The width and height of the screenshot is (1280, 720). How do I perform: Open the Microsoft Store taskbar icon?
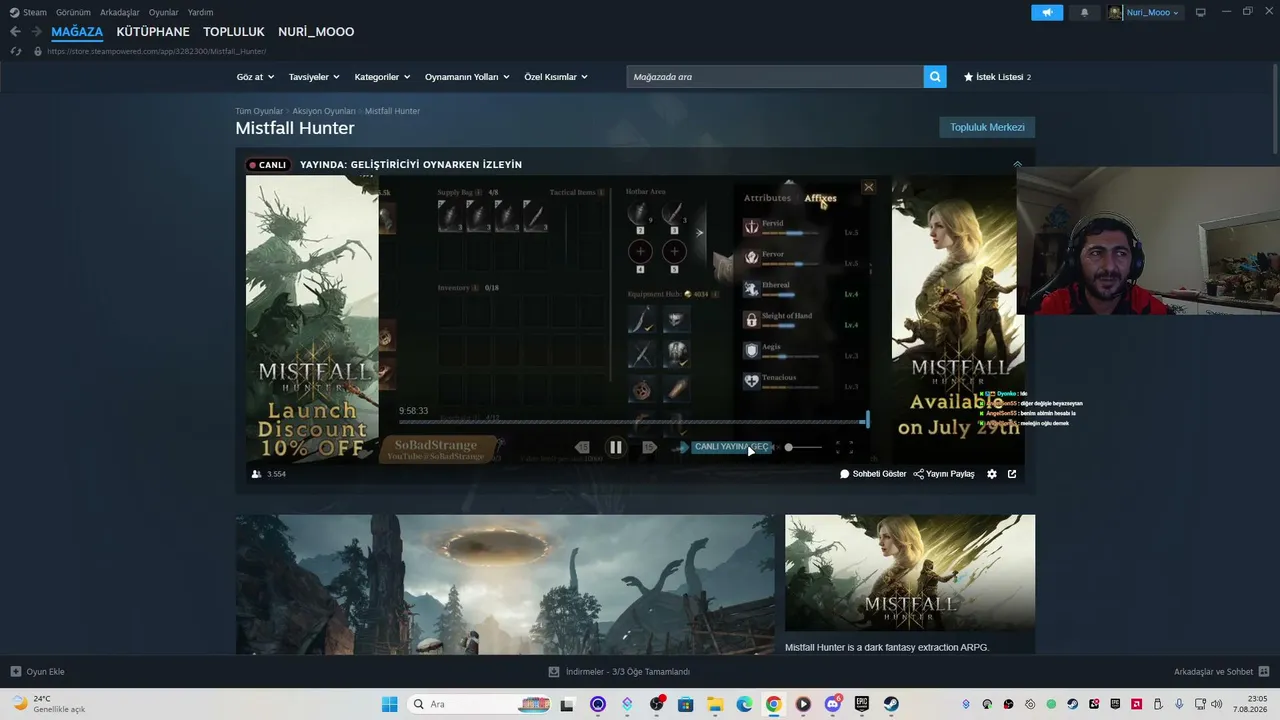(686, 704)
